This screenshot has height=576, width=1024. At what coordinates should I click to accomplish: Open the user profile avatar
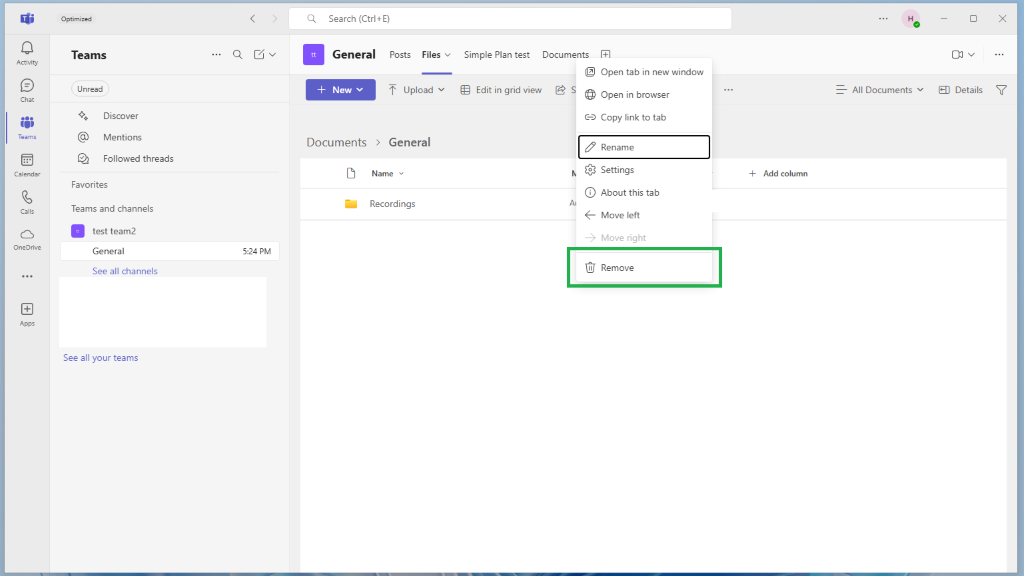910,19
